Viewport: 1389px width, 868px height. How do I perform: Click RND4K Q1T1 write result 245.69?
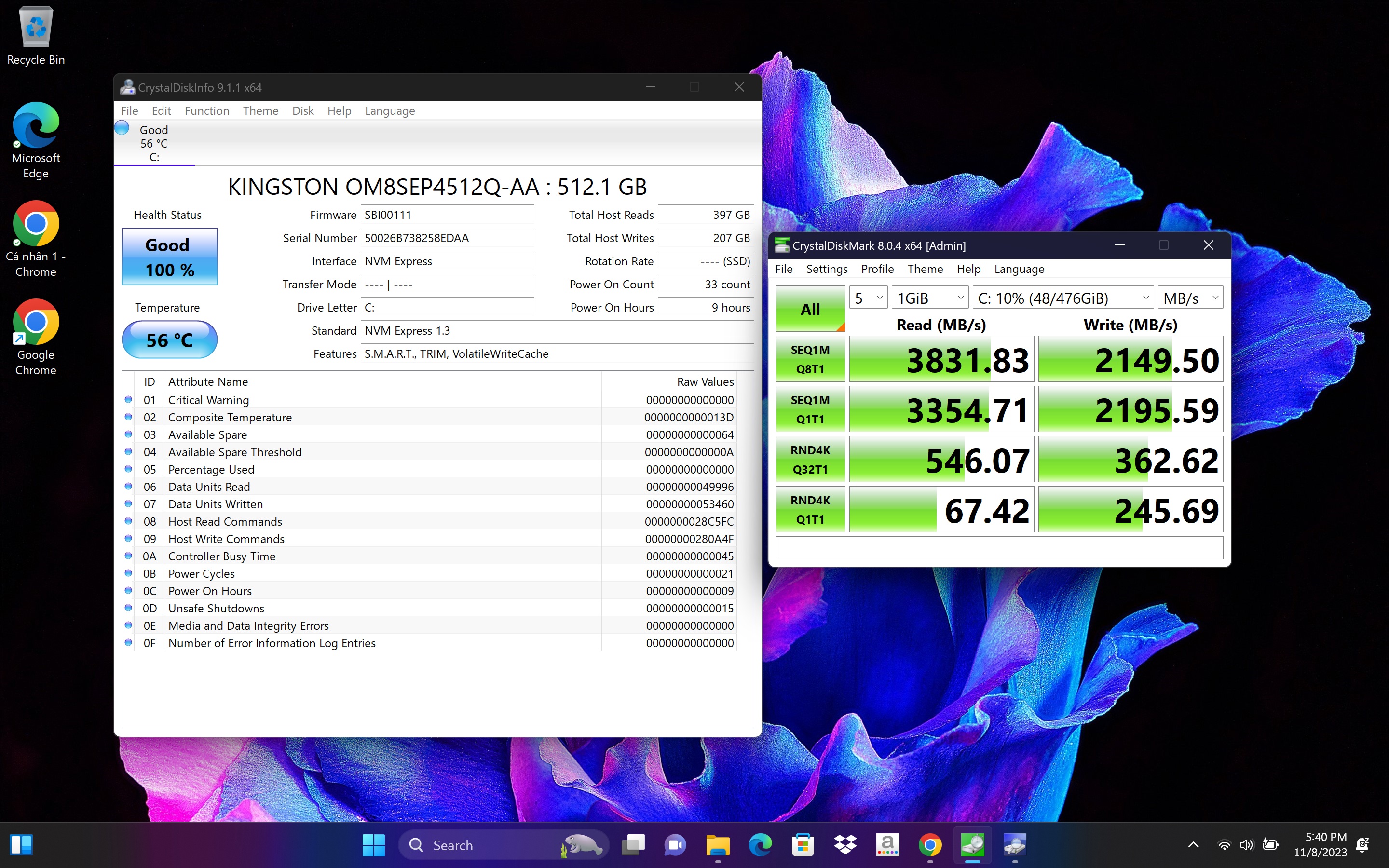tap(1130, 510)
